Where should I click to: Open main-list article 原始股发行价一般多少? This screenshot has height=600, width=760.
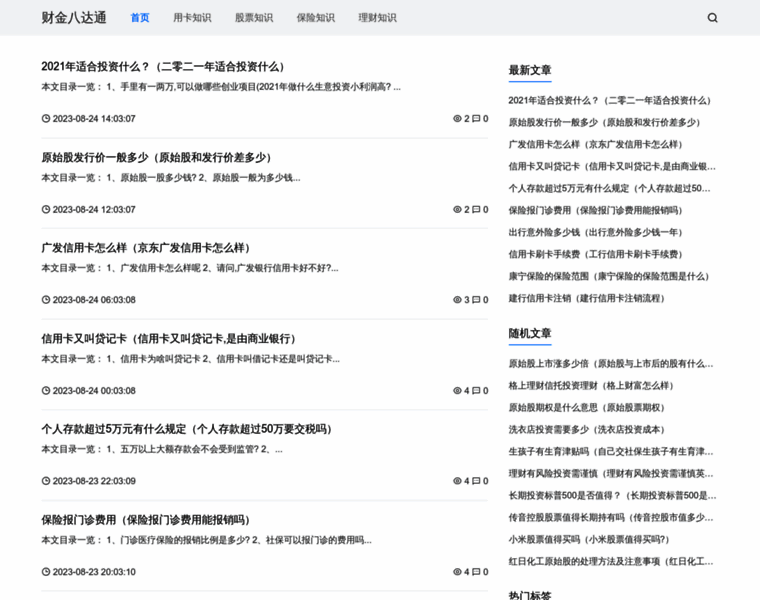click(157, 158)
